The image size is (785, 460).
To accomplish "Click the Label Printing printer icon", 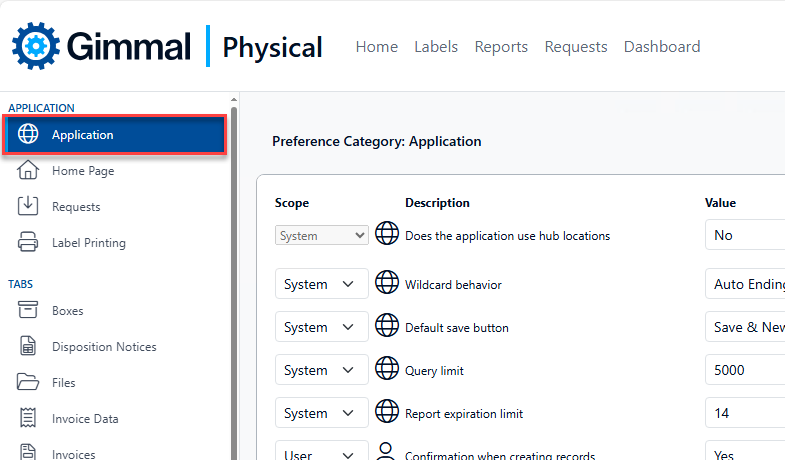I will click(28, 242).
